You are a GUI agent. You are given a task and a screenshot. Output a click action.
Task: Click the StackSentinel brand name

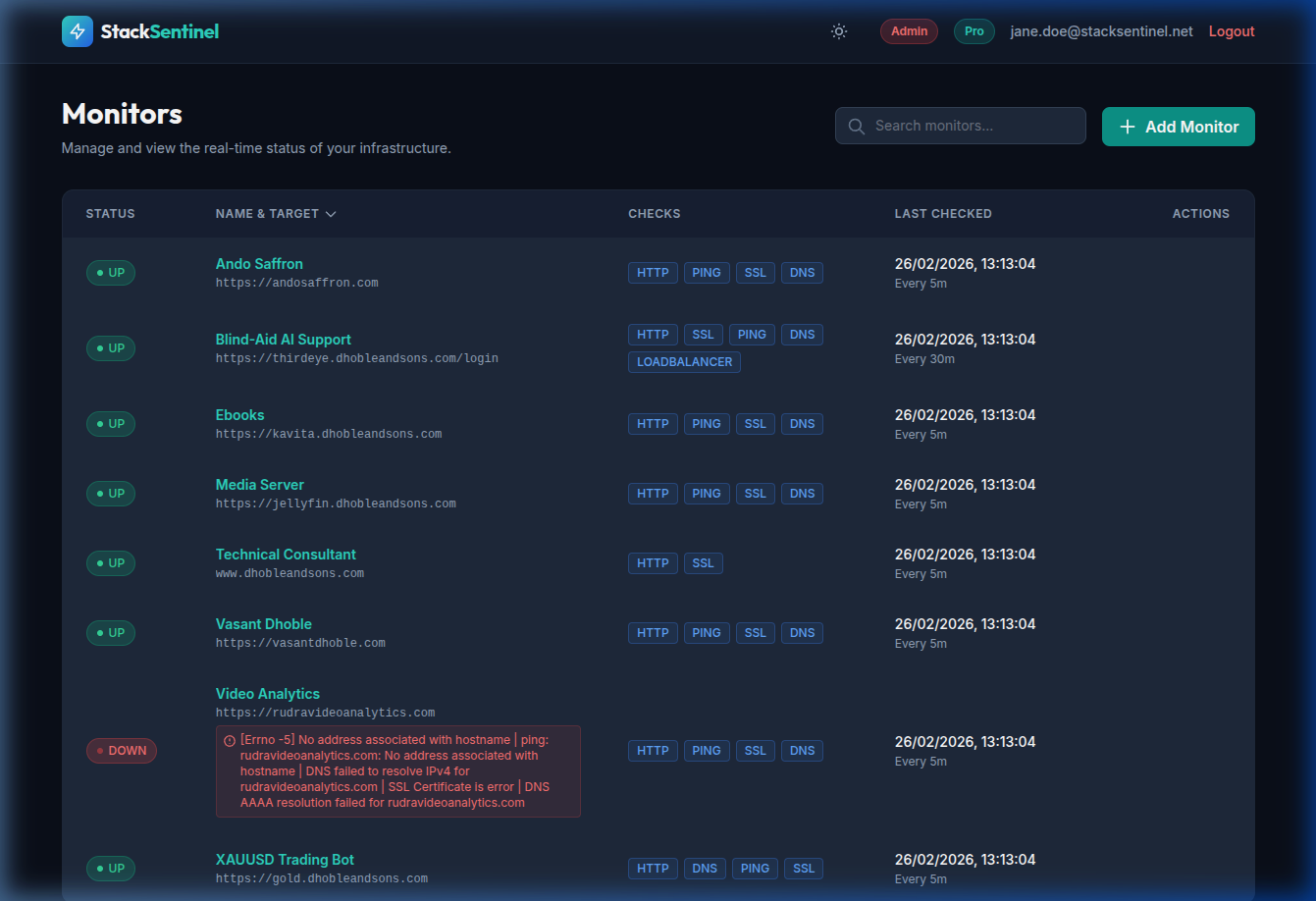pos(160,31)
